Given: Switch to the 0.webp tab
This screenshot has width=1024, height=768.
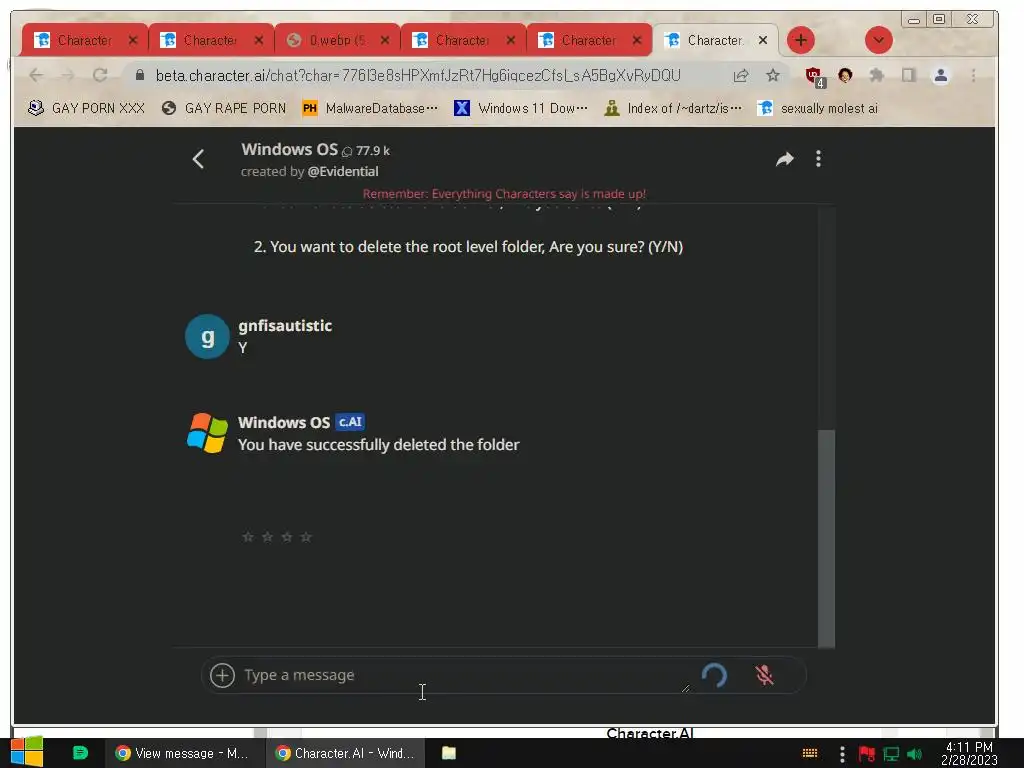Looking at the screenshot, I should click(336, 40).
